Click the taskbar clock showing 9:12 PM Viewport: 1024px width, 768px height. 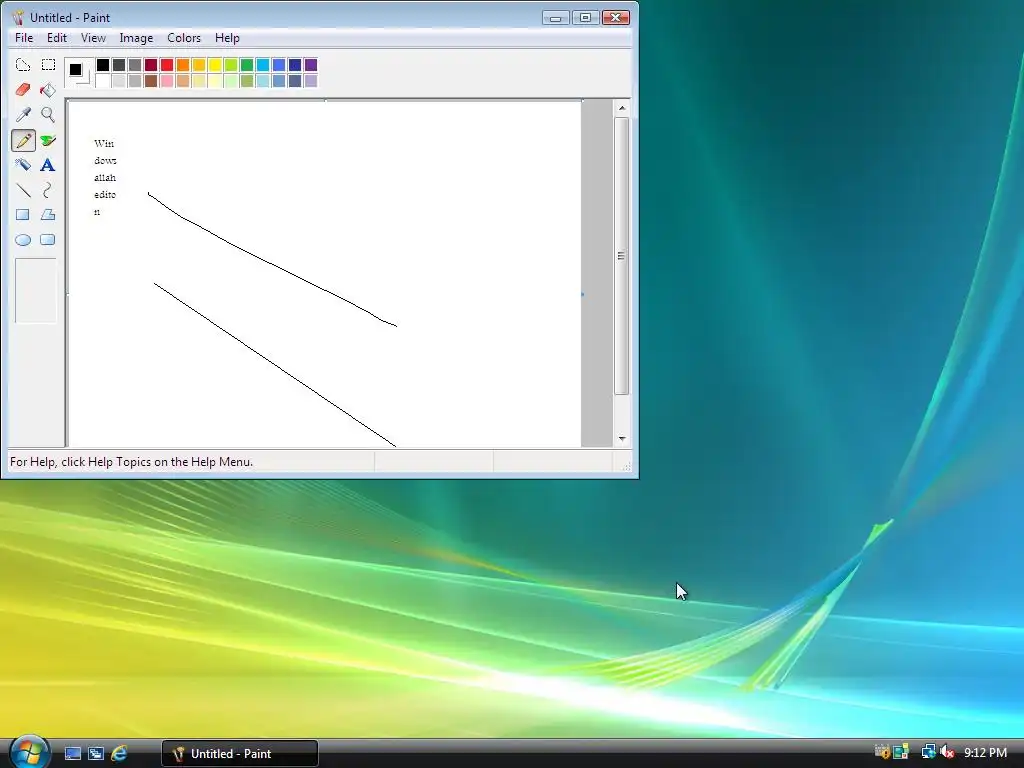(985, 752)
